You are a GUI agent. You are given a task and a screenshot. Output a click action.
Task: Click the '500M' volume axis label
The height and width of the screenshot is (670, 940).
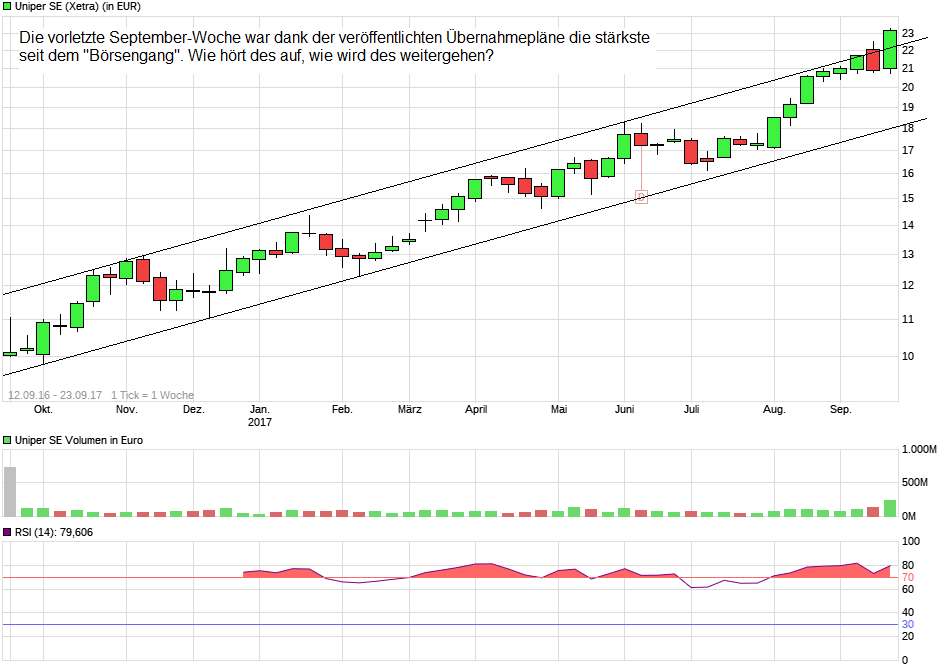click(914, 482)
